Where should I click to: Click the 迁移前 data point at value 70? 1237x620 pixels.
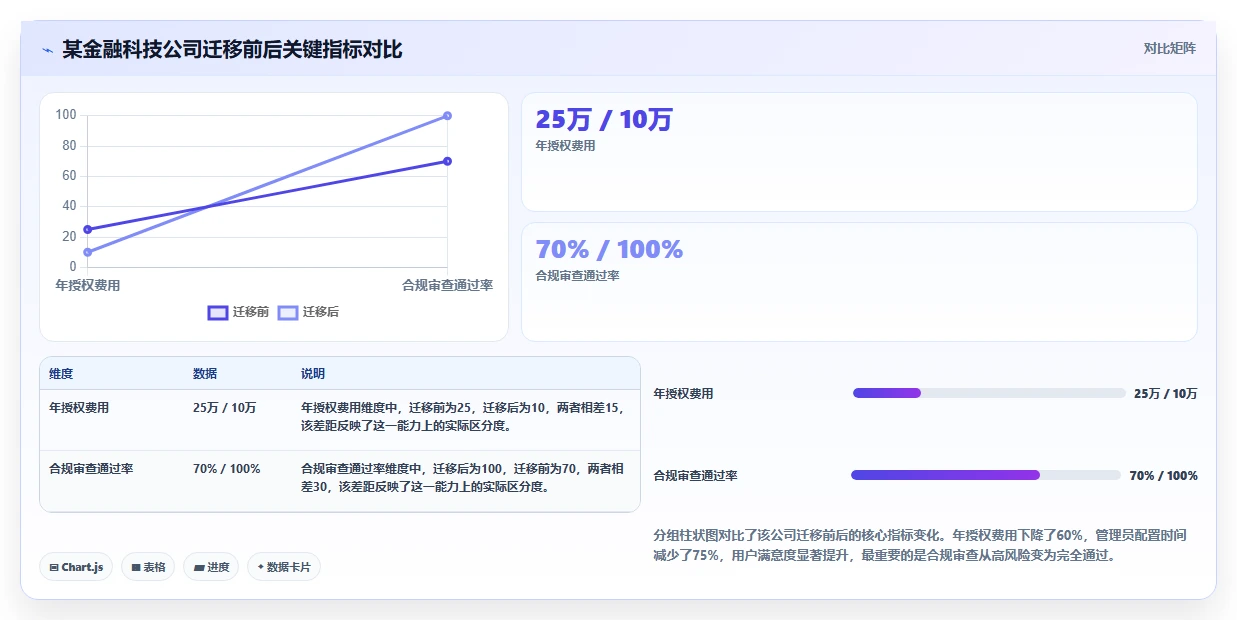447,161
